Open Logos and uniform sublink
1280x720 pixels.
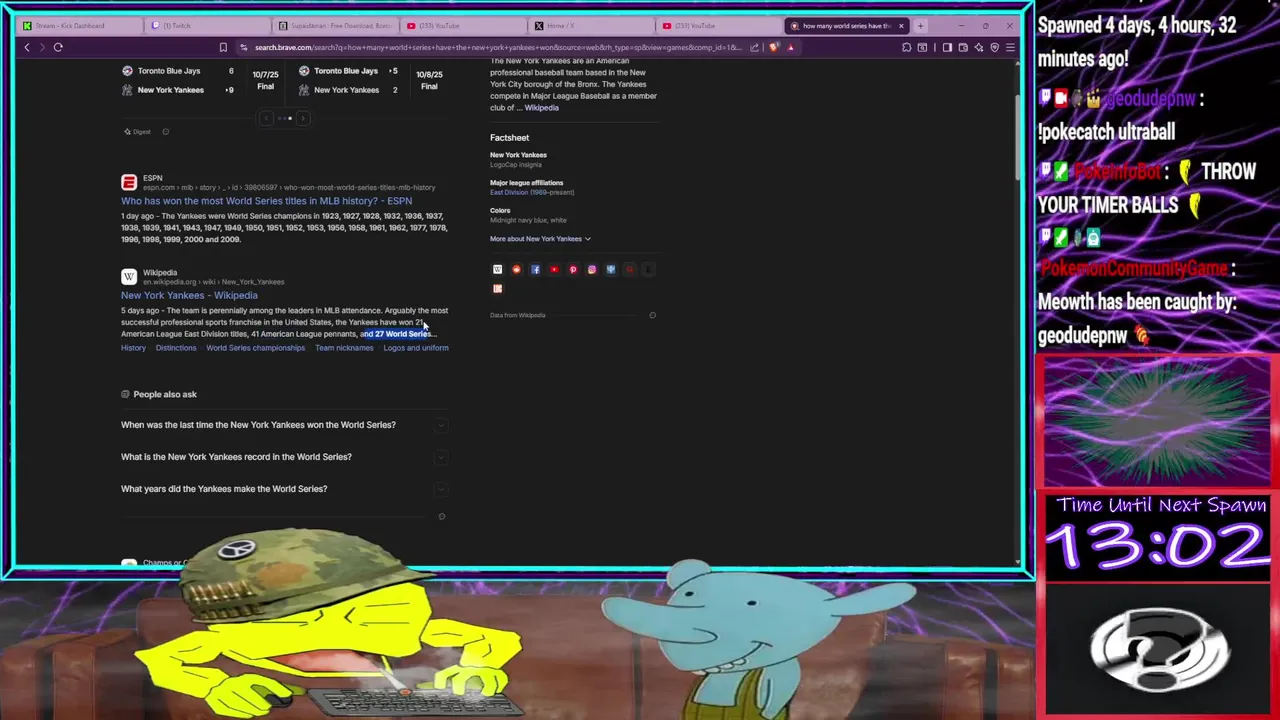click(x=416, y=348)
